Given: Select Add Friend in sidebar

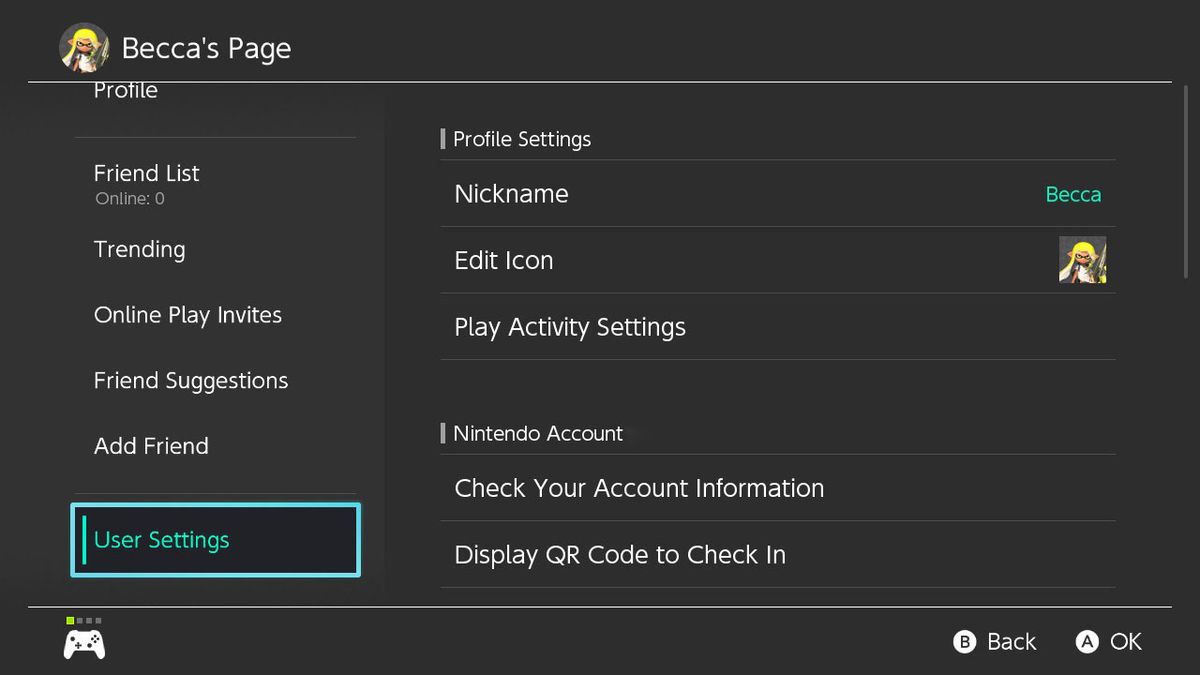Looking at the screenshot, I should 151,446.
